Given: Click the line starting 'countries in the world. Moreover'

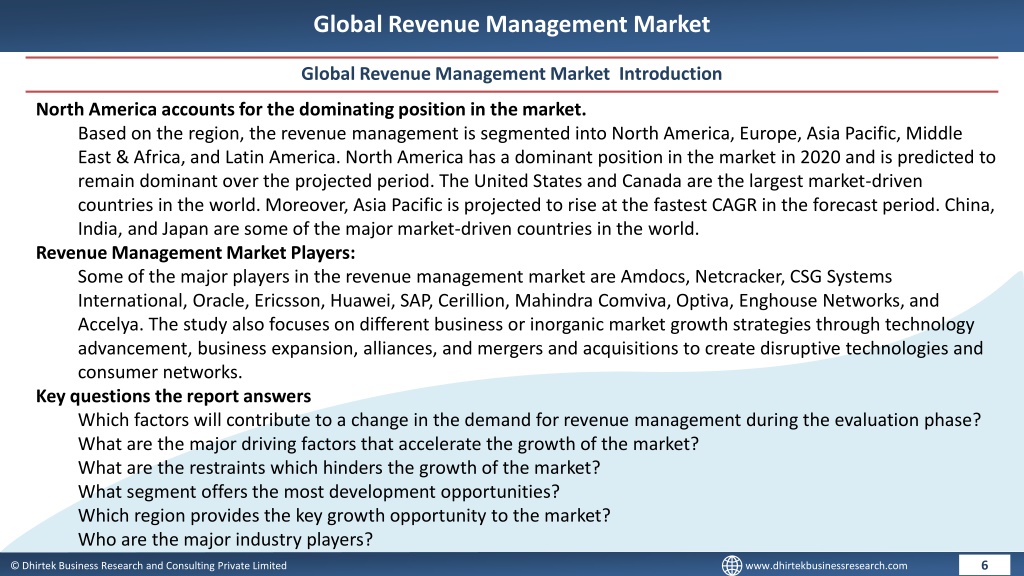Looking at the screenshot, I should click(536, 205).
